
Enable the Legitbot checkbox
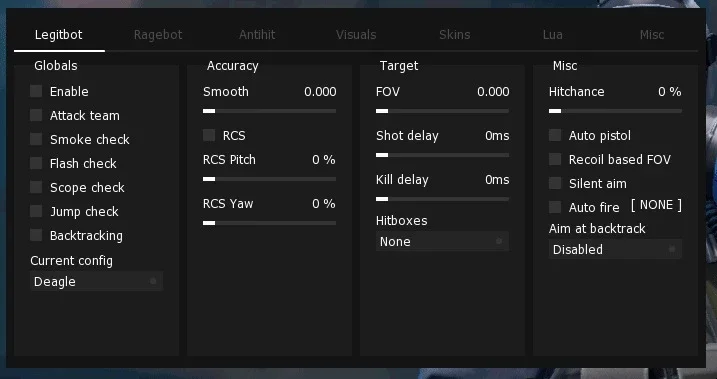point(36,91)
